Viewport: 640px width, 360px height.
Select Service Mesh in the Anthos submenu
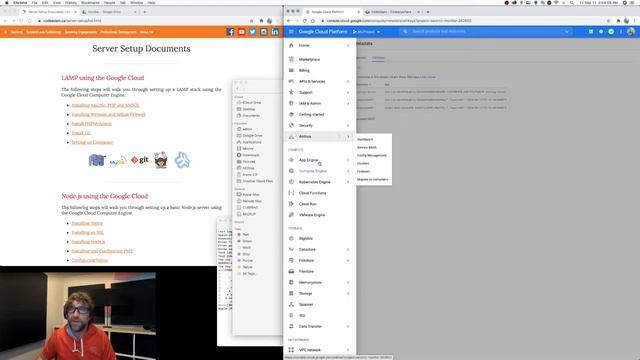coord(367,147)
